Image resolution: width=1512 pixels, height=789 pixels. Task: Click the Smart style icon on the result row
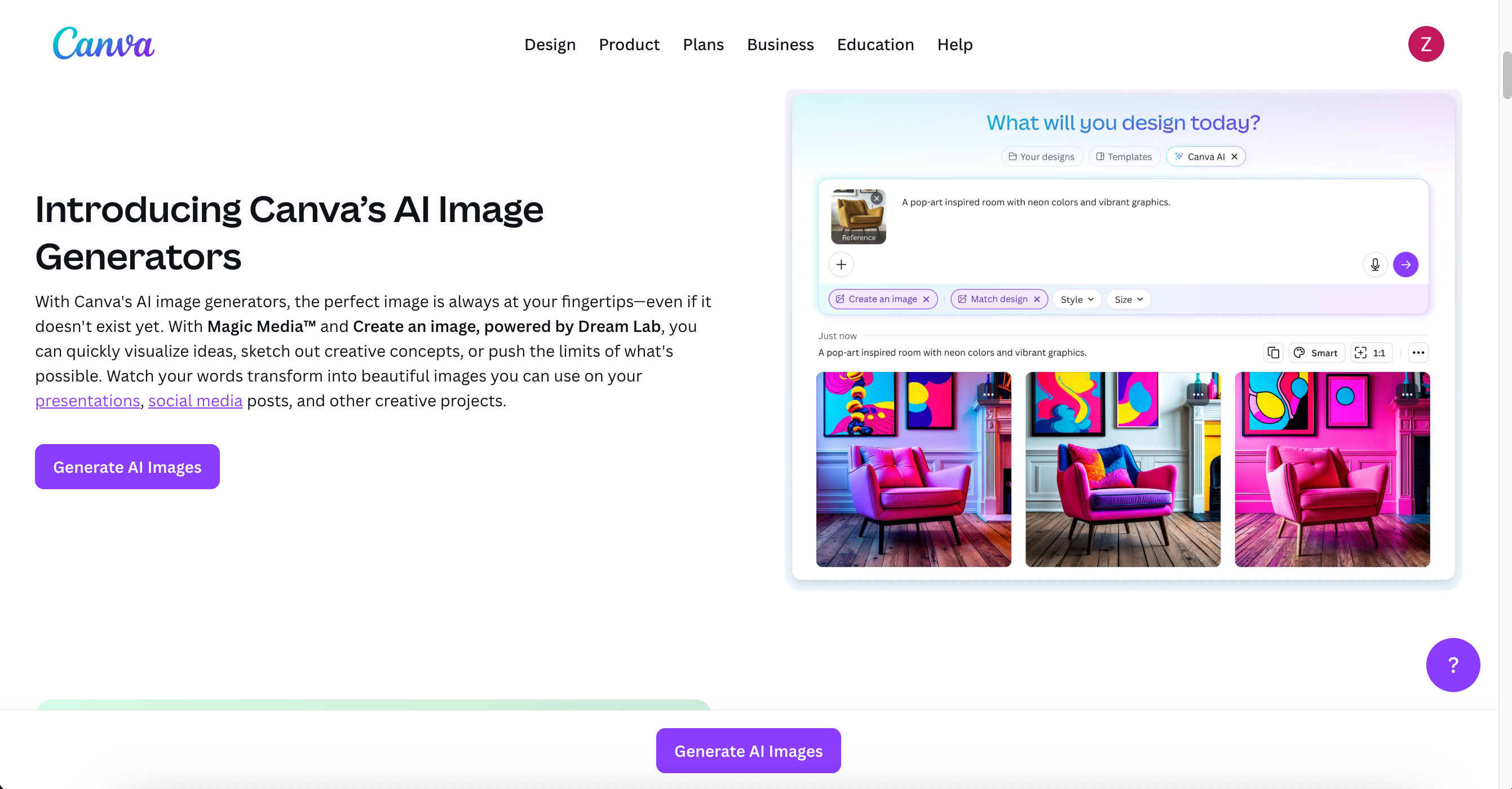[1316, 353]
